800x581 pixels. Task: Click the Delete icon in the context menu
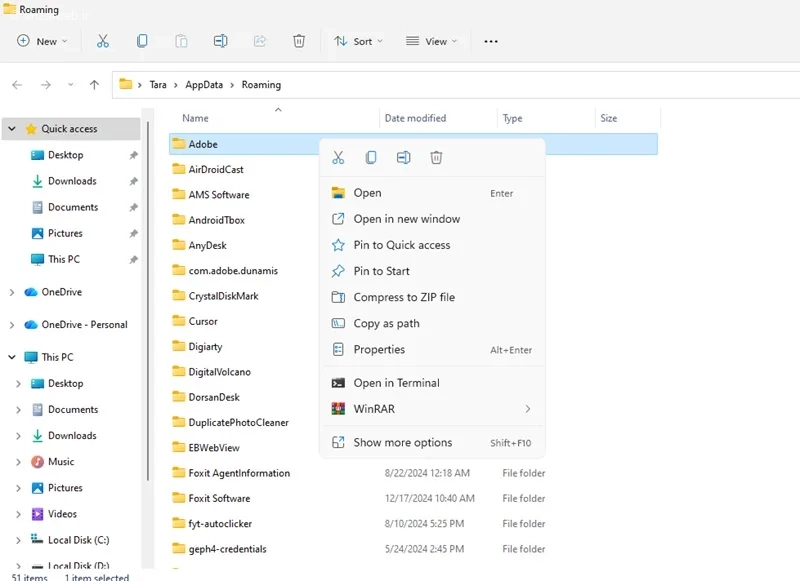[436, 158]
